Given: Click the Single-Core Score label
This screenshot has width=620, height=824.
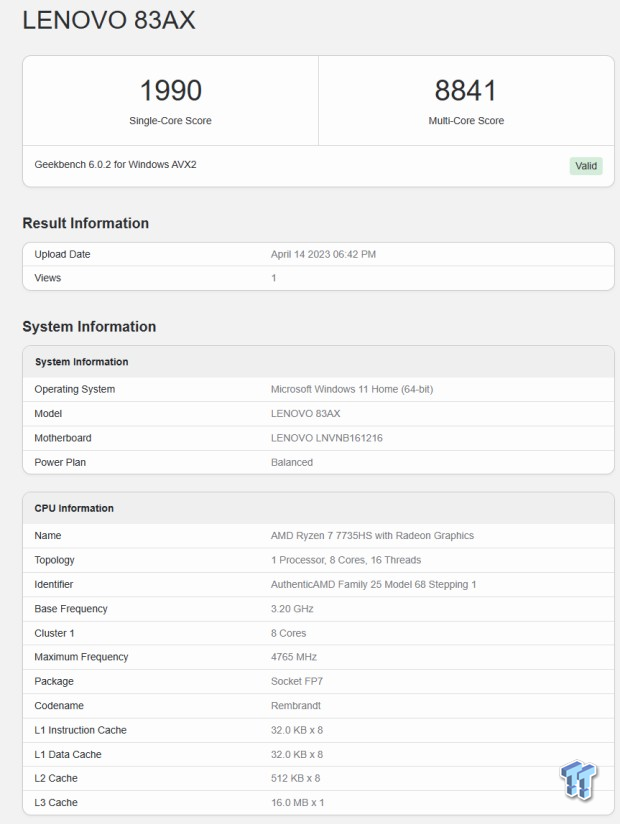Looking at the screenshot, I should click(170, 121).
